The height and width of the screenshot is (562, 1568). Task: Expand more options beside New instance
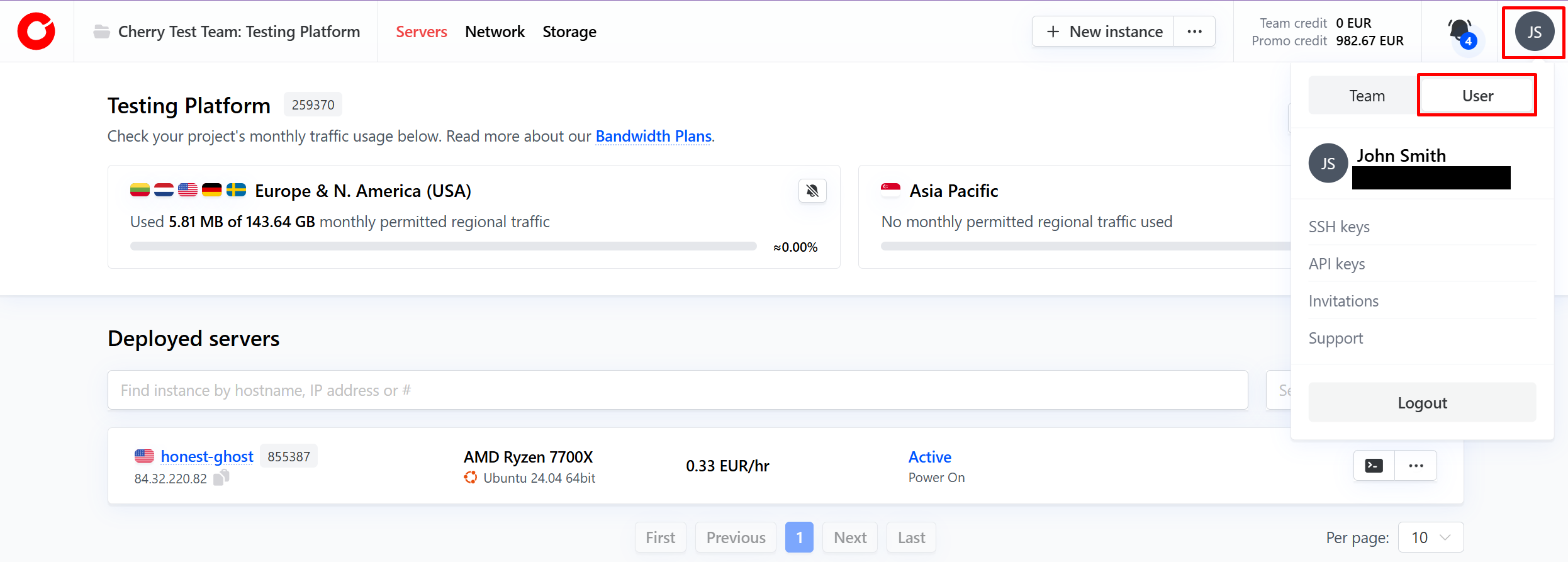pos(1194,31)
